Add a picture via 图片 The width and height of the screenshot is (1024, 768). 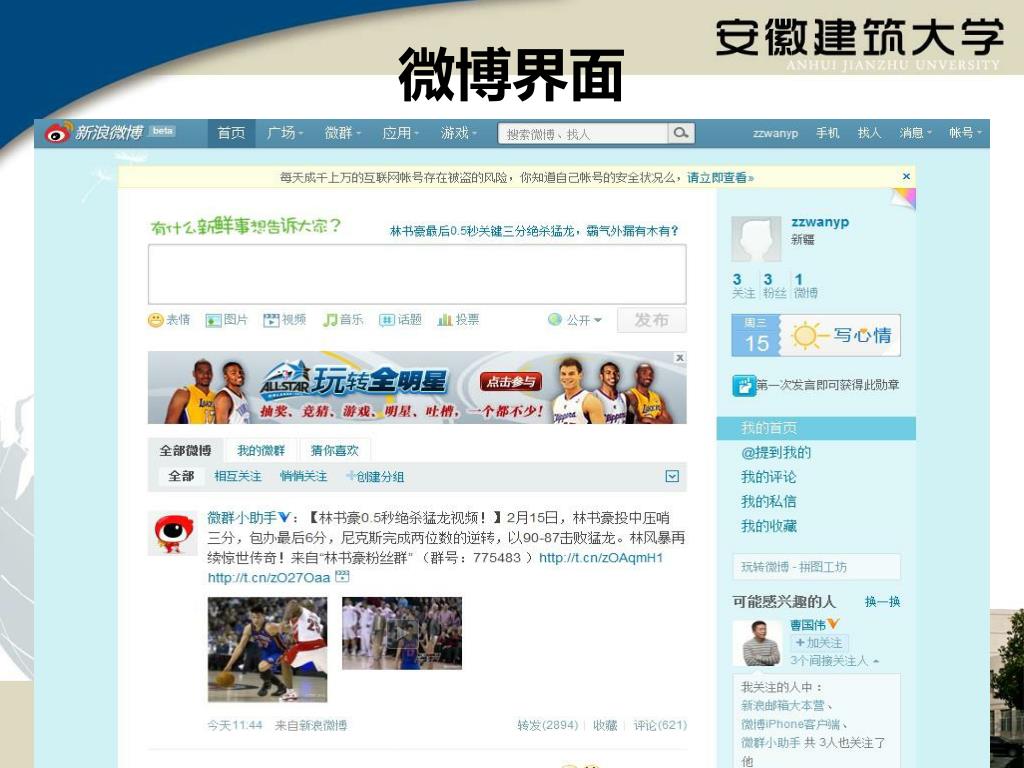(x=227, y=320)
